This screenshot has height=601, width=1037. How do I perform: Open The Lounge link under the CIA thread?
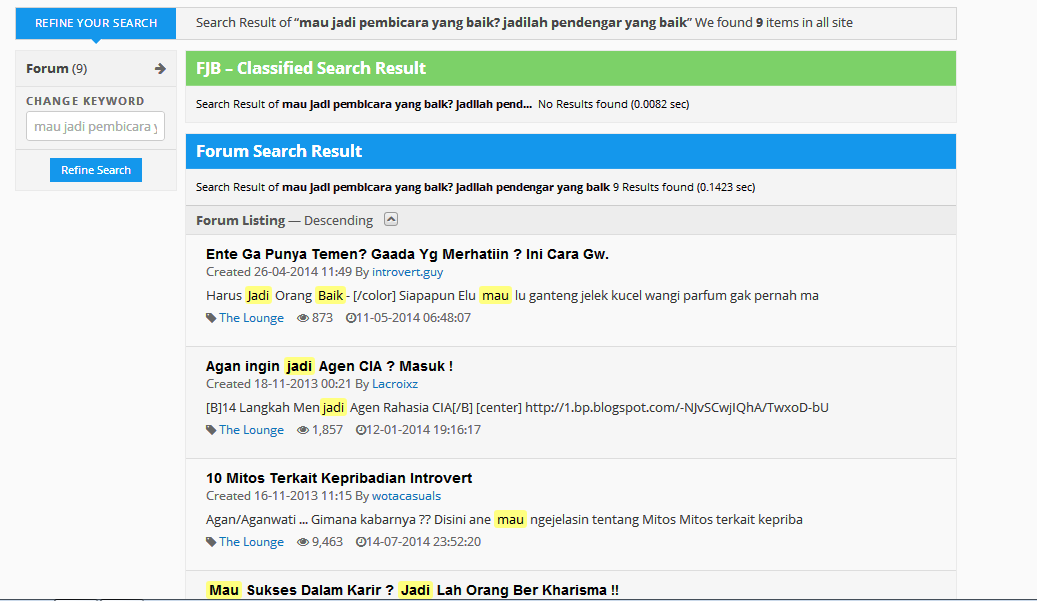pyautogui.click(x=251, y=430)
